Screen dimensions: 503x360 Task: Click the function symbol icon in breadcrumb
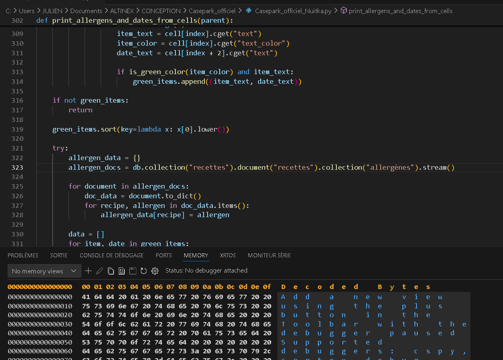[x=344, y=11]
